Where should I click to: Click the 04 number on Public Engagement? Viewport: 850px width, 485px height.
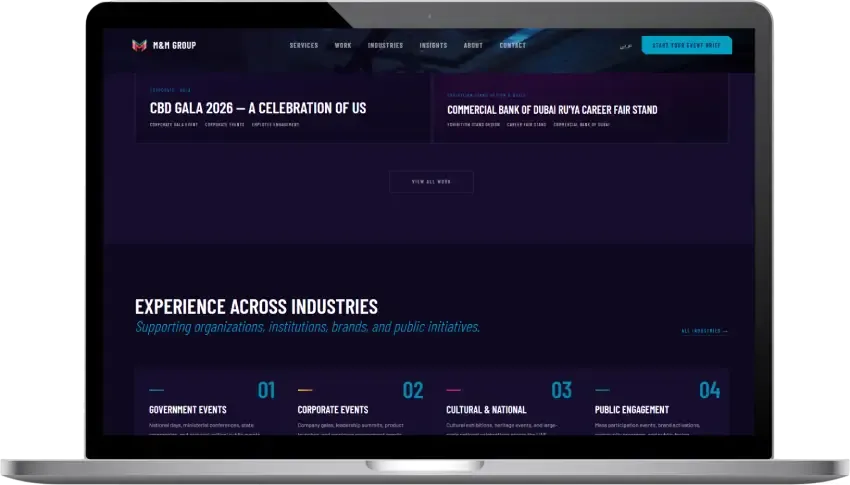[710, 390]
